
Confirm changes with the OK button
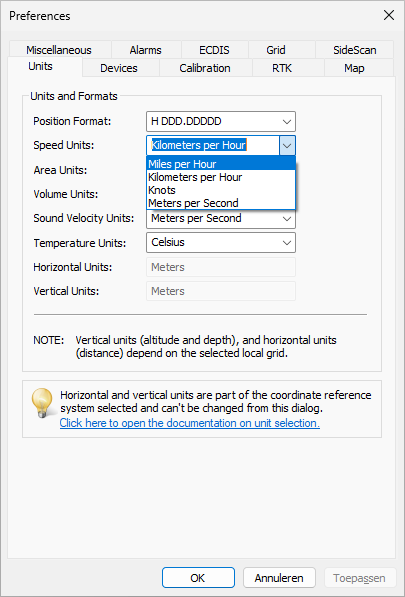[198, 578]
